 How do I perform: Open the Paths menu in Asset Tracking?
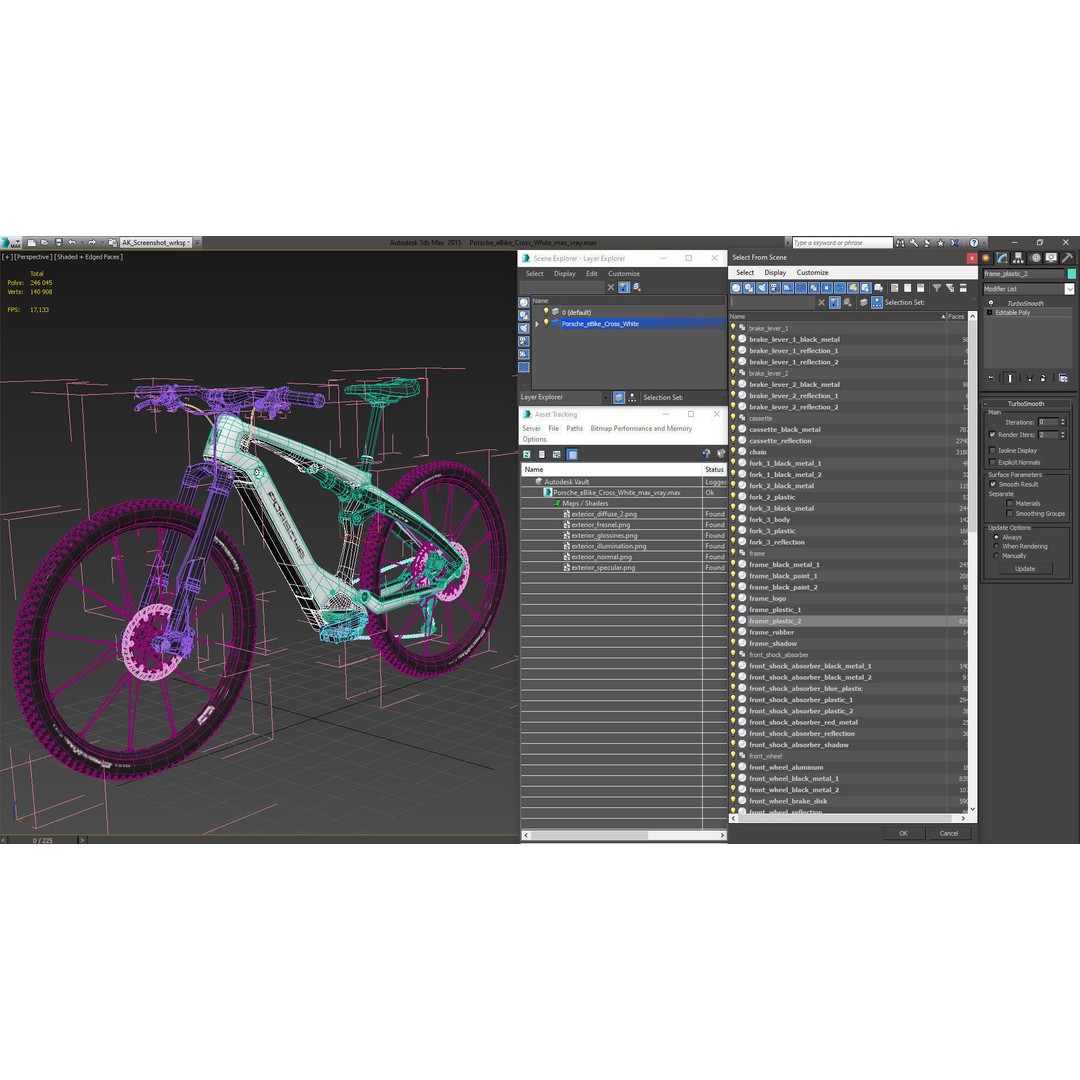[574, 428]
